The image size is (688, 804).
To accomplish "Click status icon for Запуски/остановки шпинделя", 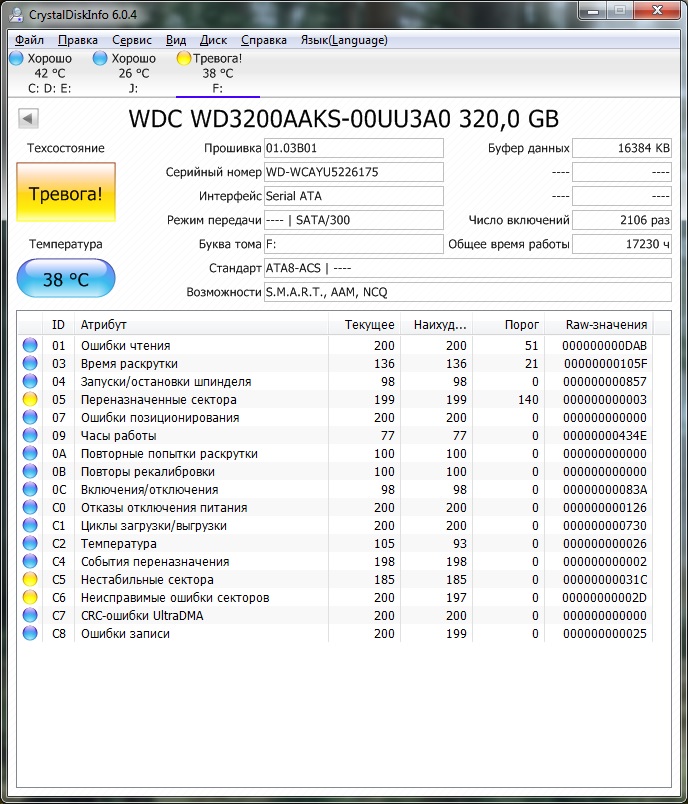I will coord(30,381).
